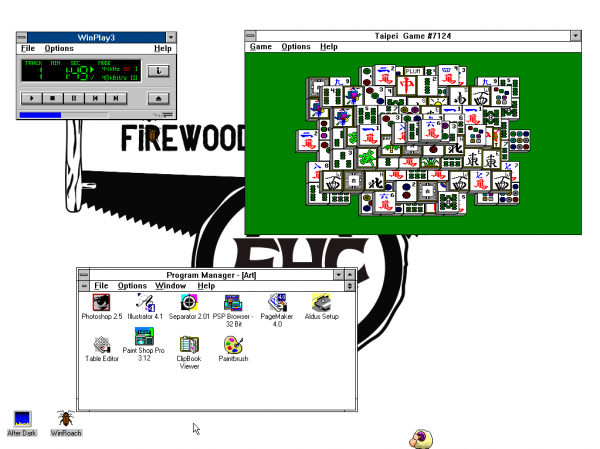The height and width of the screenshot is (449, 600).
Task: Open the WinPlay3 control-menu box
Action: 22,38
